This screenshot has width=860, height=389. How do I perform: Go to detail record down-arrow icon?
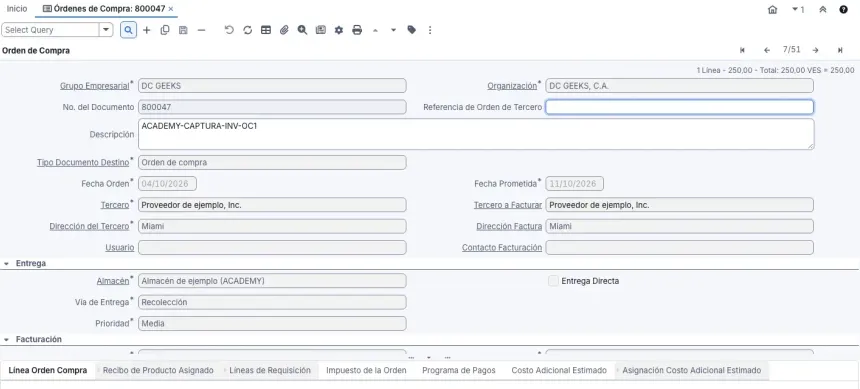tap(393, 30)
